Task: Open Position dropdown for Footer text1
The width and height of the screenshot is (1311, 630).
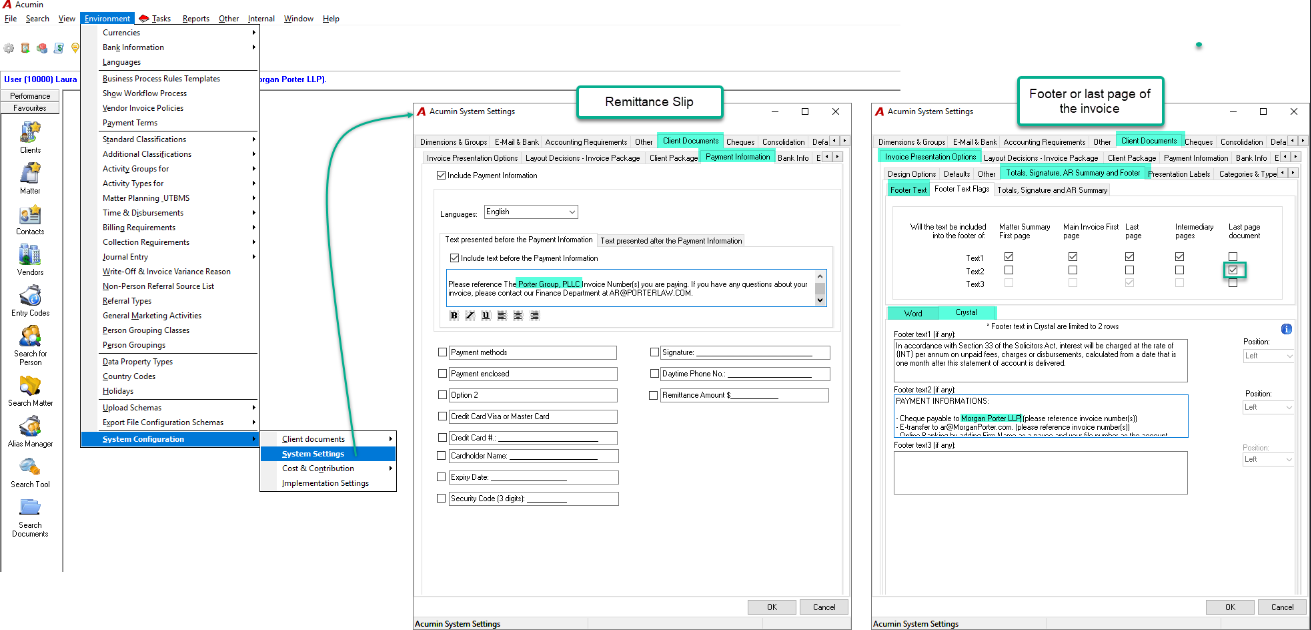Action: click(x=1269, y=356)
